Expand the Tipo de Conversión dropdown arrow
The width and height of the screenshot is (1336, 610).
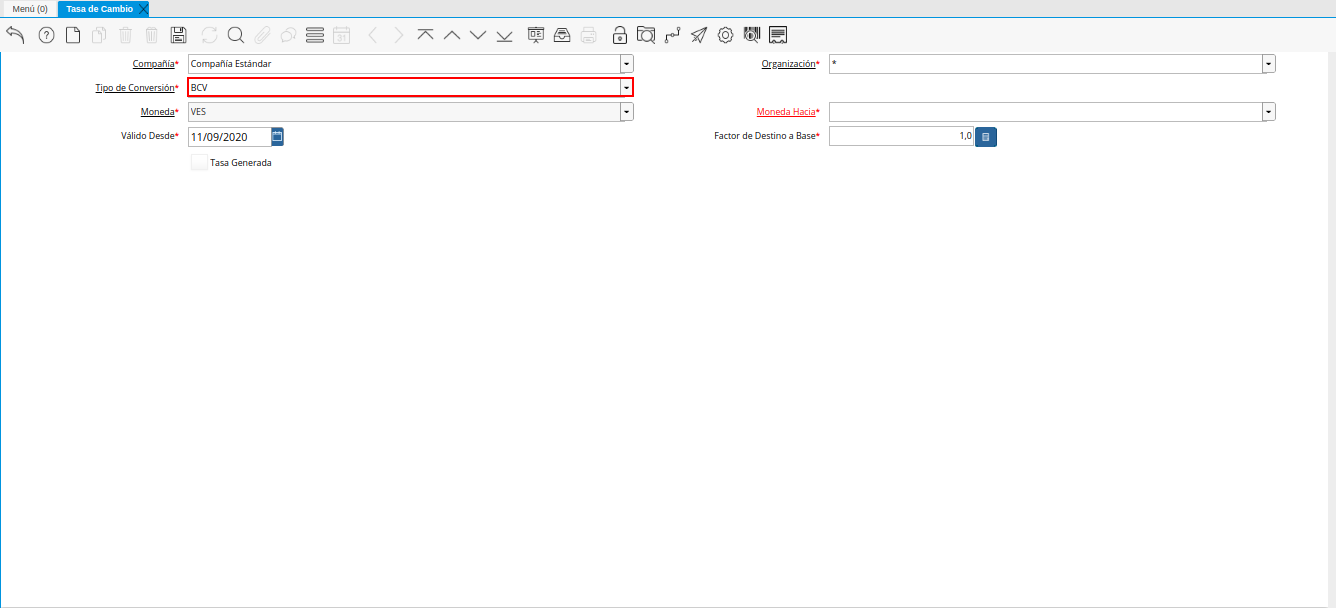(627, 88)
